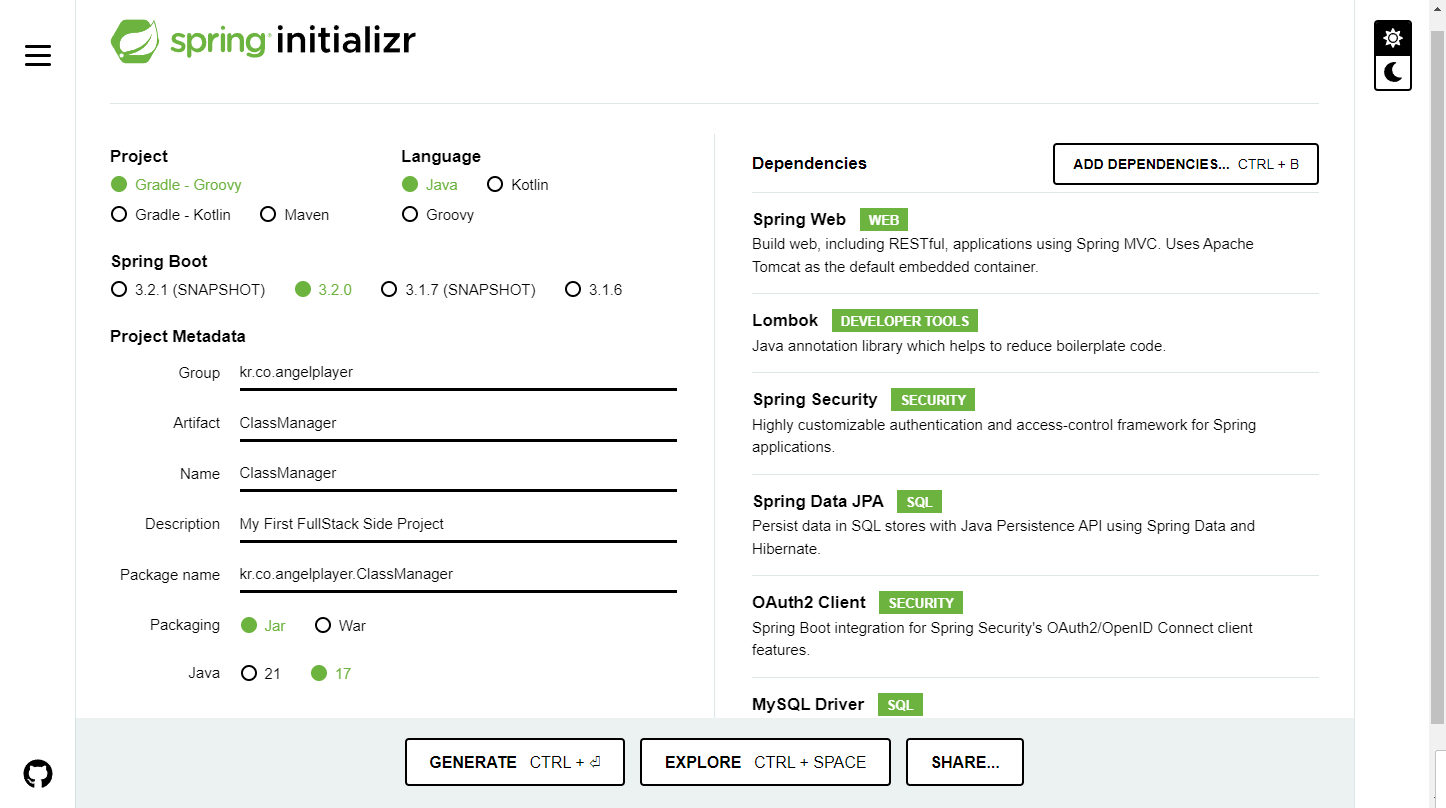Click SQL tag beside MySQL Driver
Image resolution: width=1446 pixels, height=808 pixels.
[901, 705]
